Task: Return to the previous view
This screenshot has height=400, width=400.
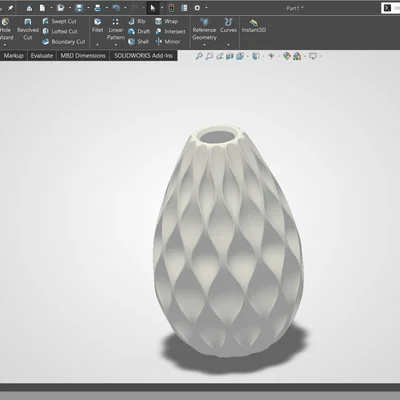Action: click(x=220, y=56)
